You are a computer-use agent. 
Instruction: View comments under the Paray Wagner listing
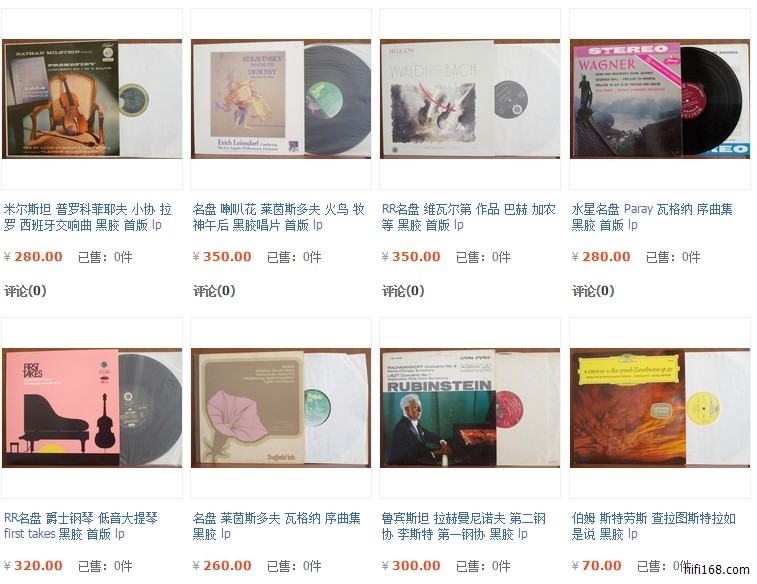593,291
